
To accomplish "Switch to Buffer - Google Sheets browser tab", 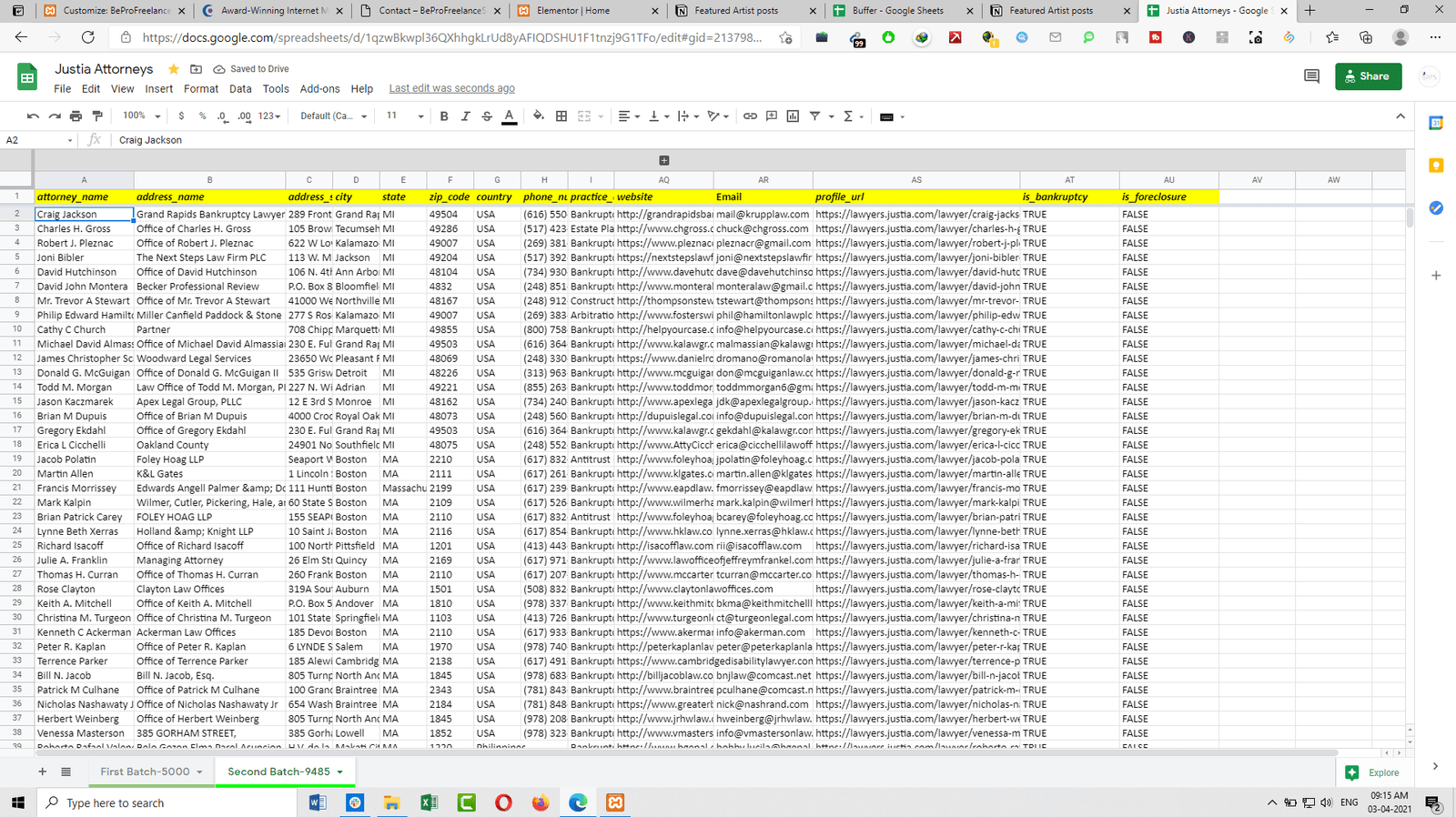I will [x=904, y=11].
